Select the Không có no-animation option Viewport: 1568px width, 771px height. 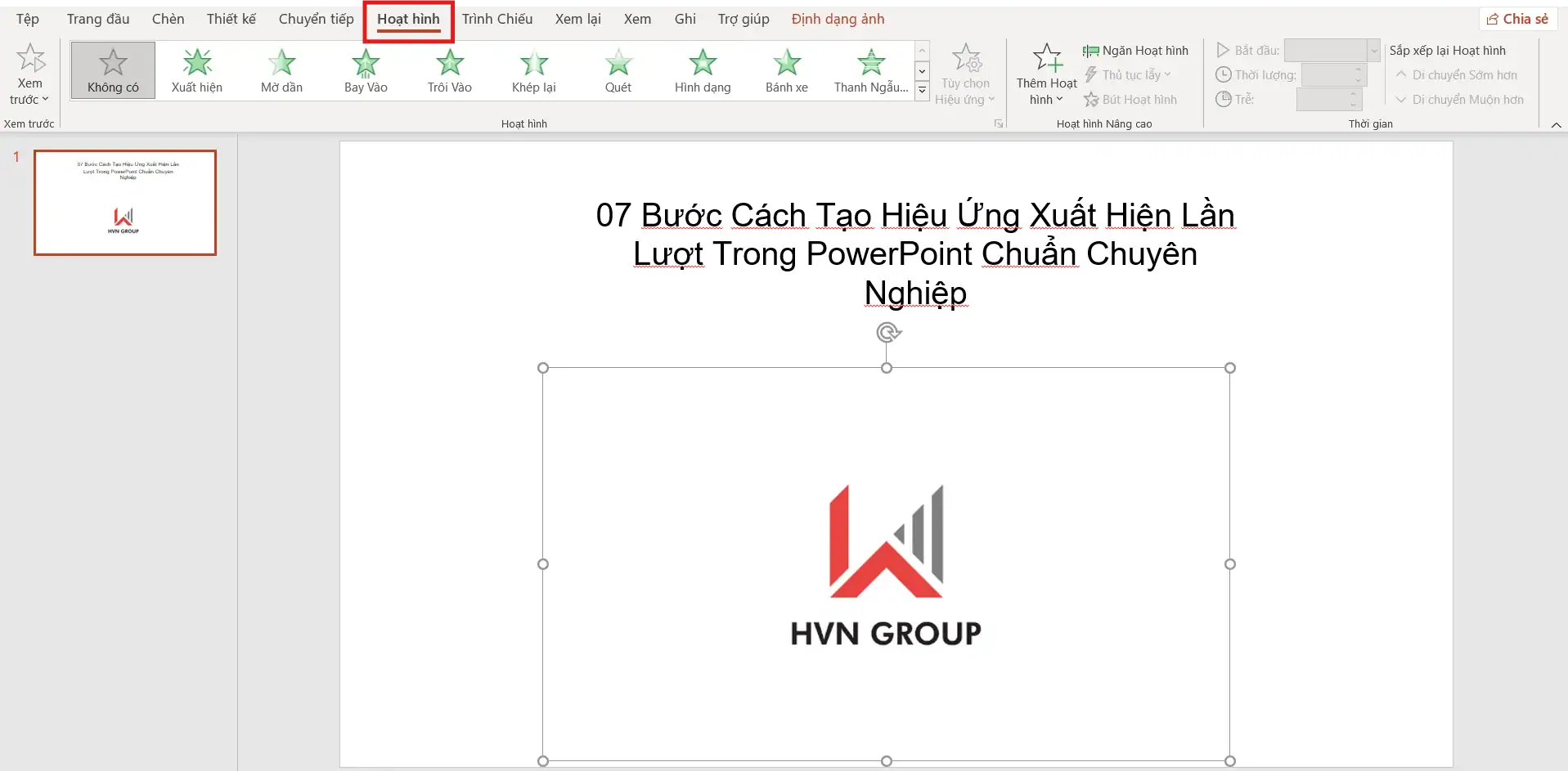coord(113,70)
